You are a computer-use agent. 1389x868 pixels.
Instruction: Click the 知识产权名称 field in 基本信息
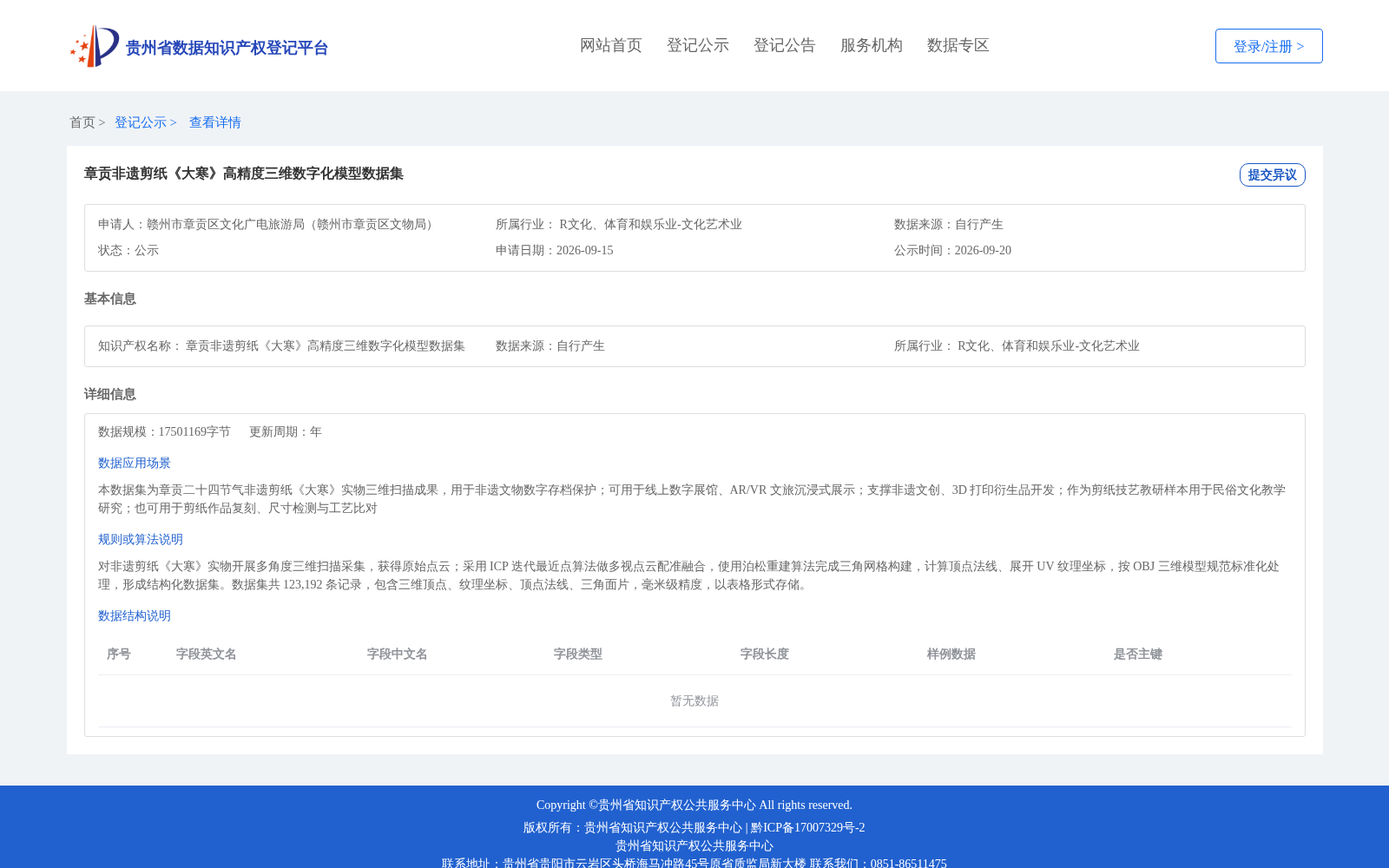[281, 345]
